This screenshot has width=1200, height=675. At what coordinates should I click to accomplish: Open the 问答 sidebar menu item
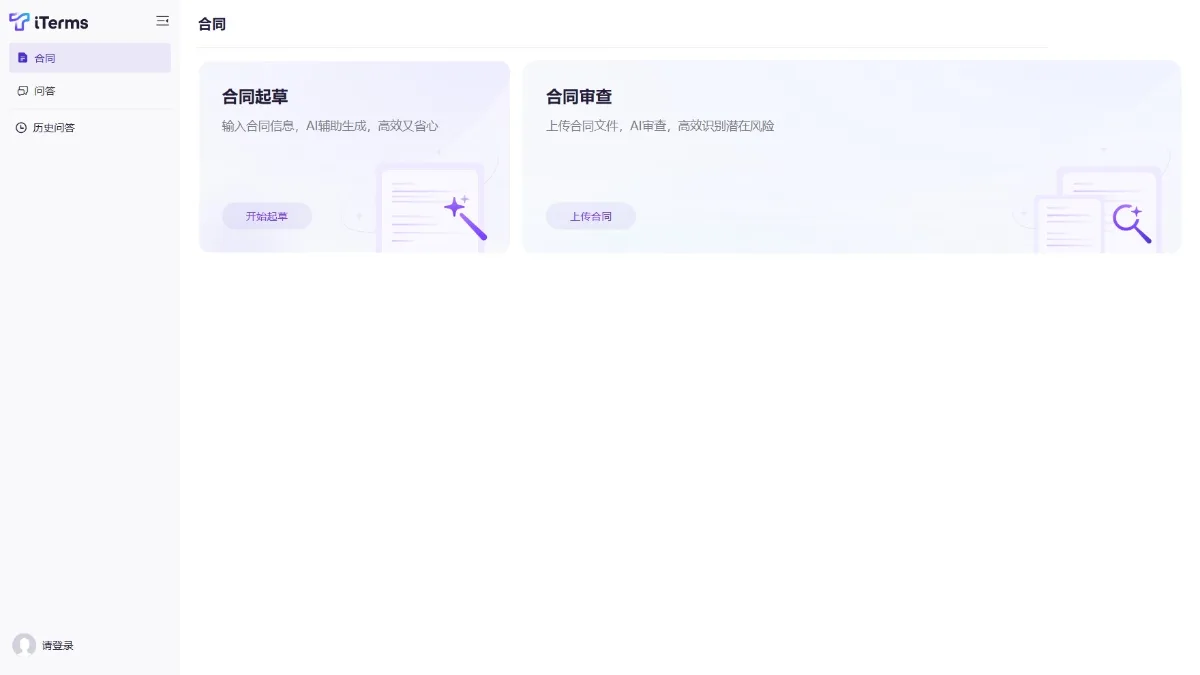click(90, 91)
